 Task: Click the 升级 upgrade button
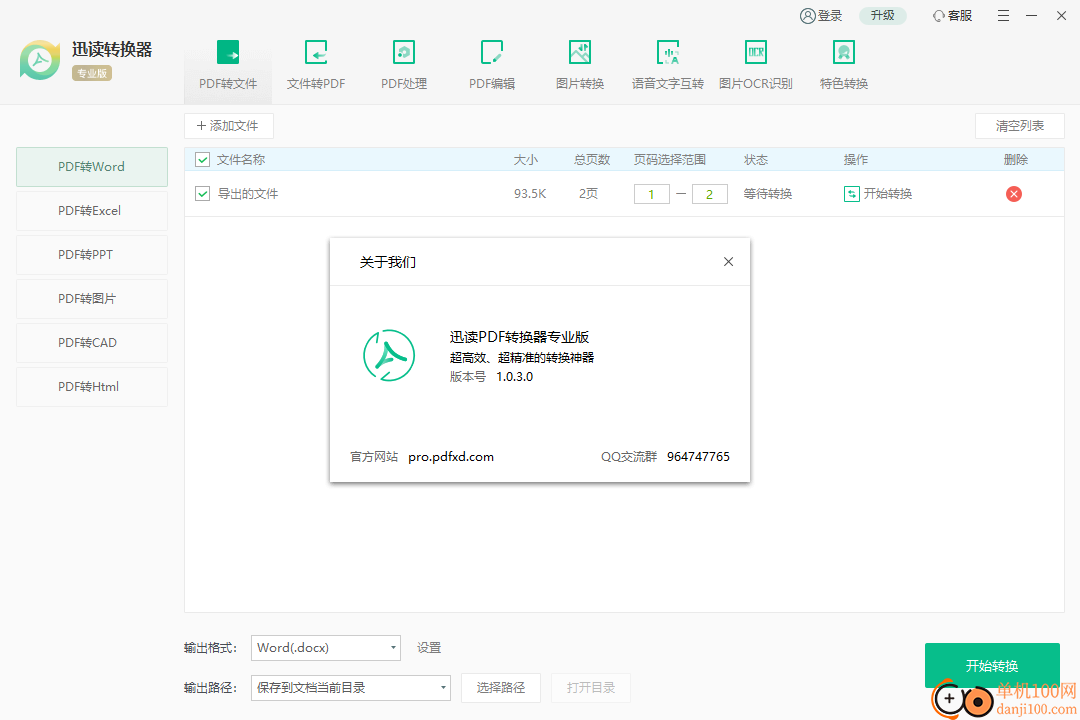tap(882, 16)
